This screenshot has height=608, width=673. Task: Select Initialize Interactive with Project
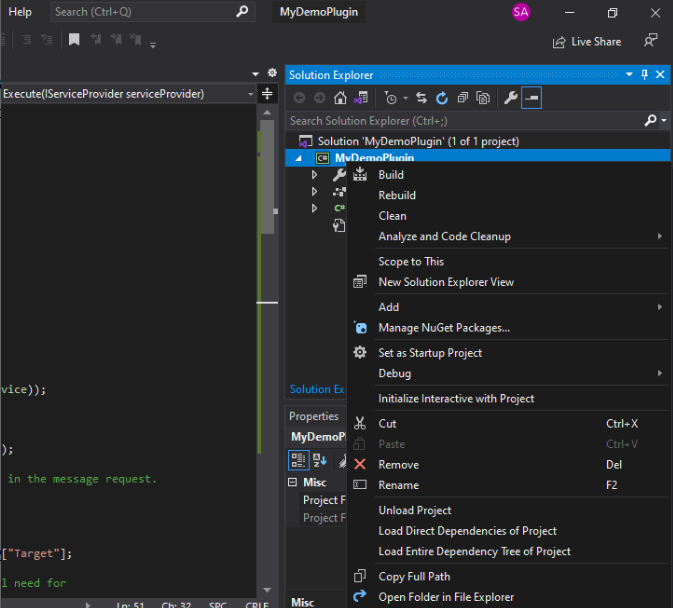tap(509, 399)
